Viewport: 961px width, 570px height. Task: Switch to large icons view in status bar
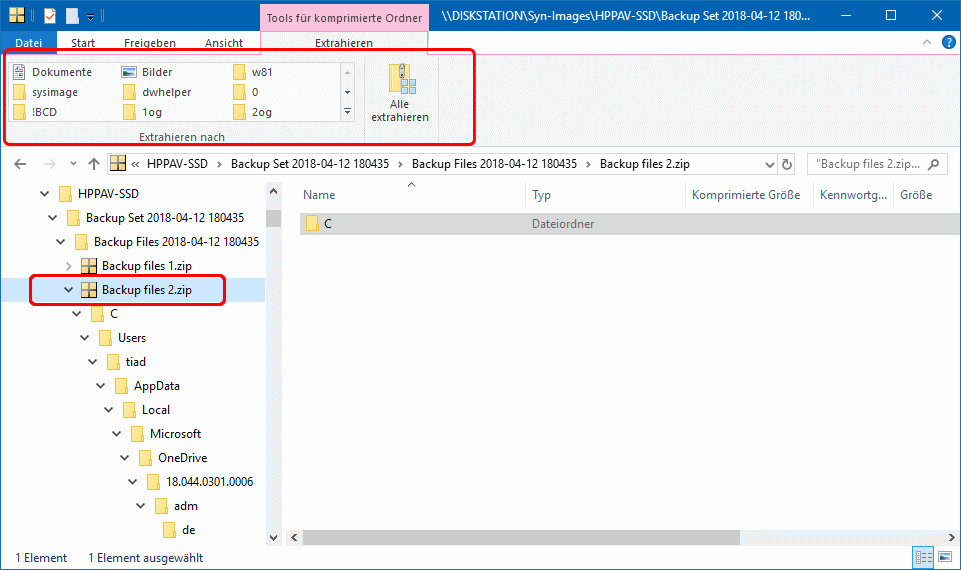(943, 558)
